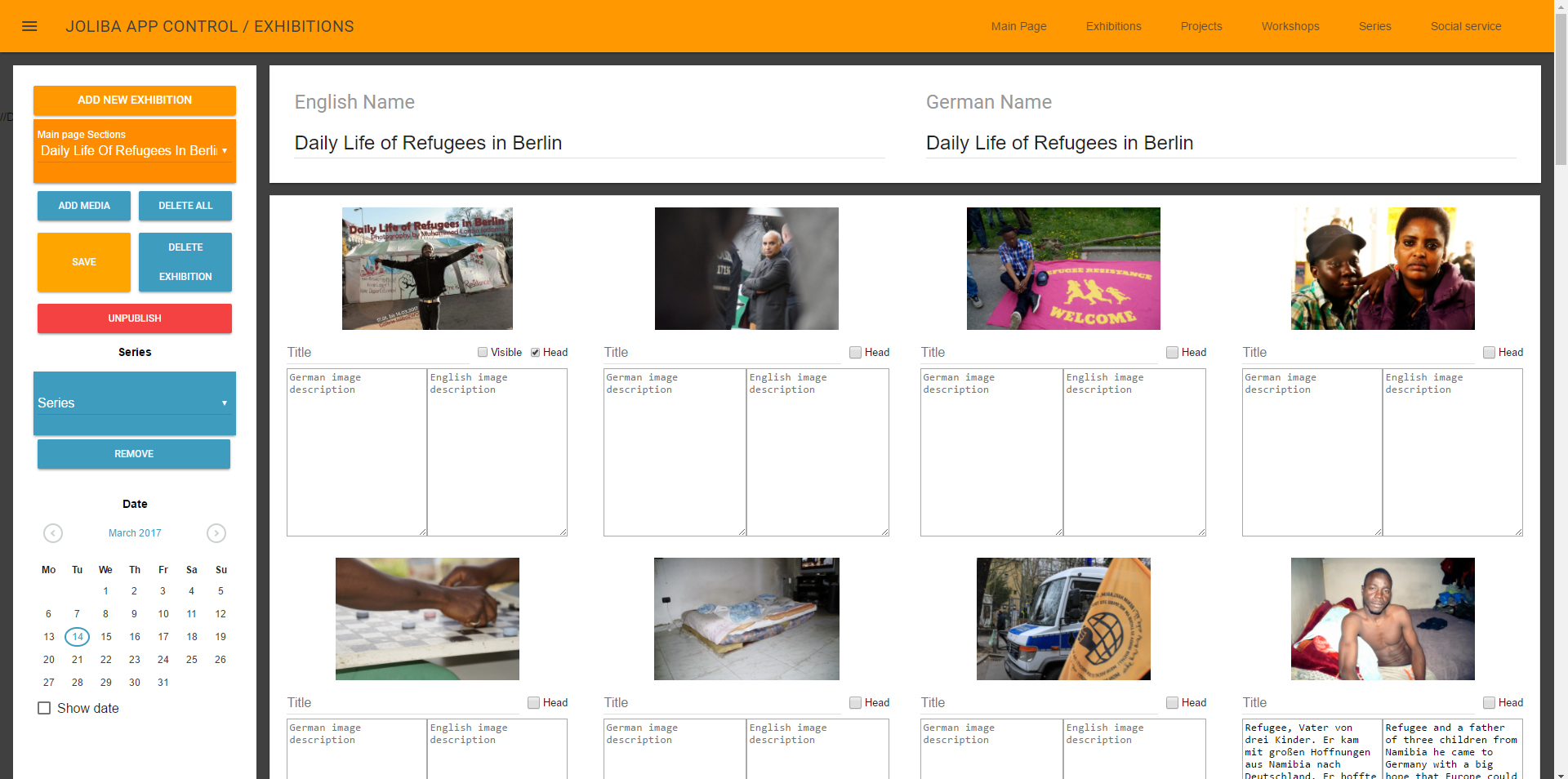Select March 25 in the calendar
The width and height of the screenshot is (1568, 779).
click(192, 660)
